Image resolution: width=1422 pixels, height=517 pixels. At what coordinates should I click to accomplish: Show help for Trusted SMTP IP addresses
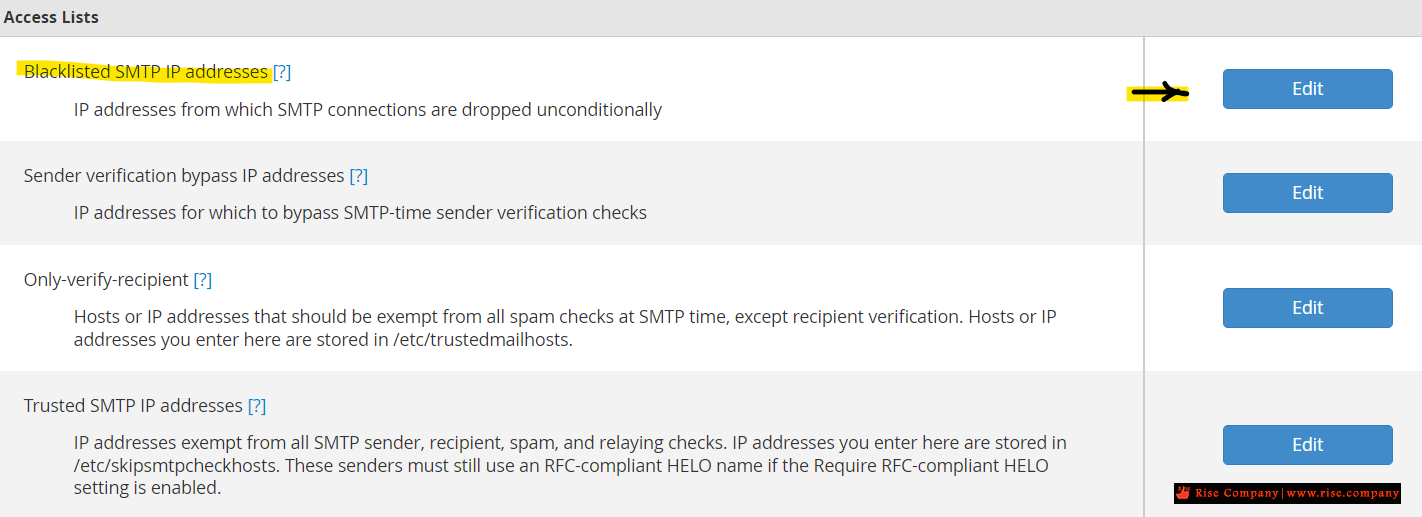click(257, 406)
